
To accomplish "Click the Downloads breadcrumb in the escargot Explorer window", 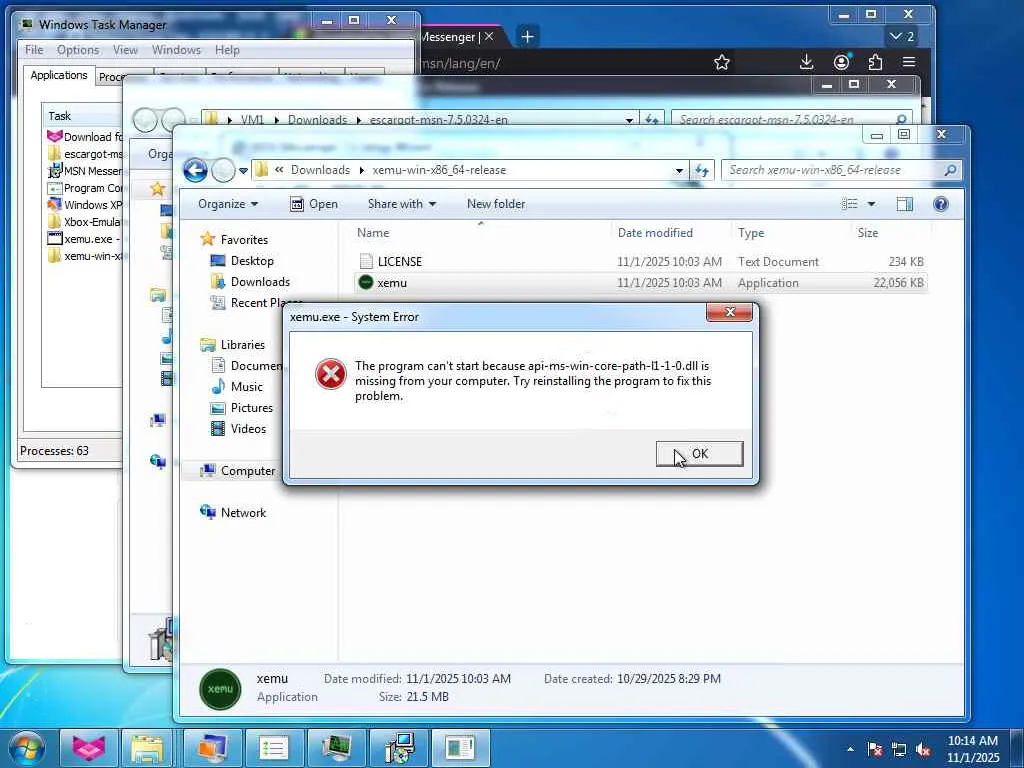I will 317,120.
